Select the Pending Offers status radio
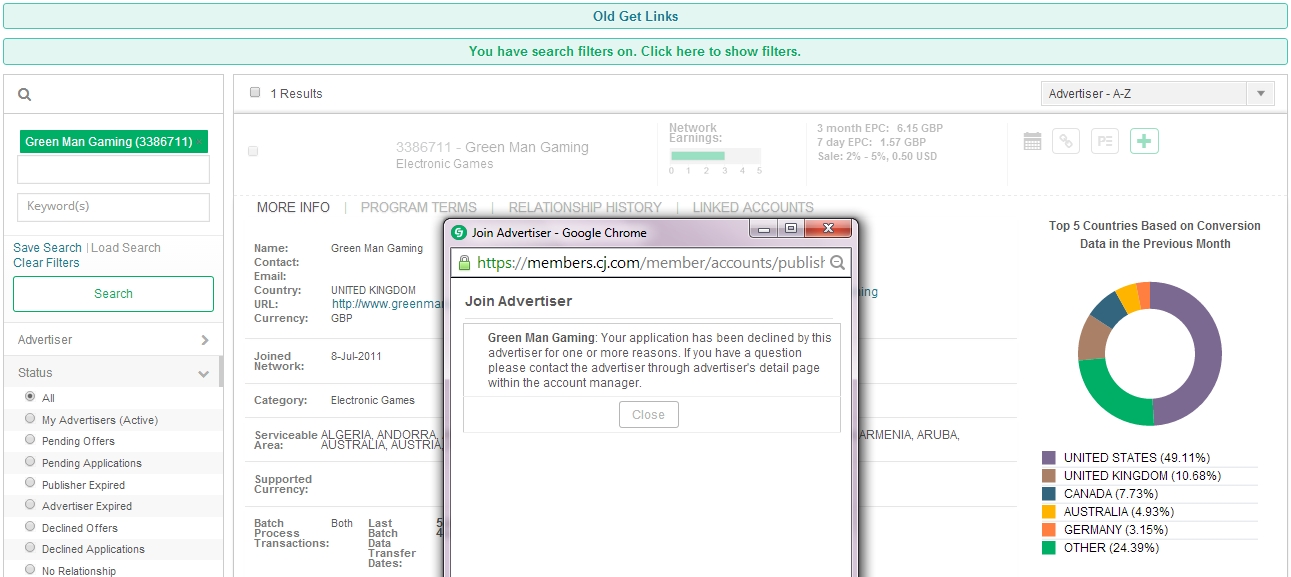1291x577 pixels. pyautogui.click(x=31, y=440)
